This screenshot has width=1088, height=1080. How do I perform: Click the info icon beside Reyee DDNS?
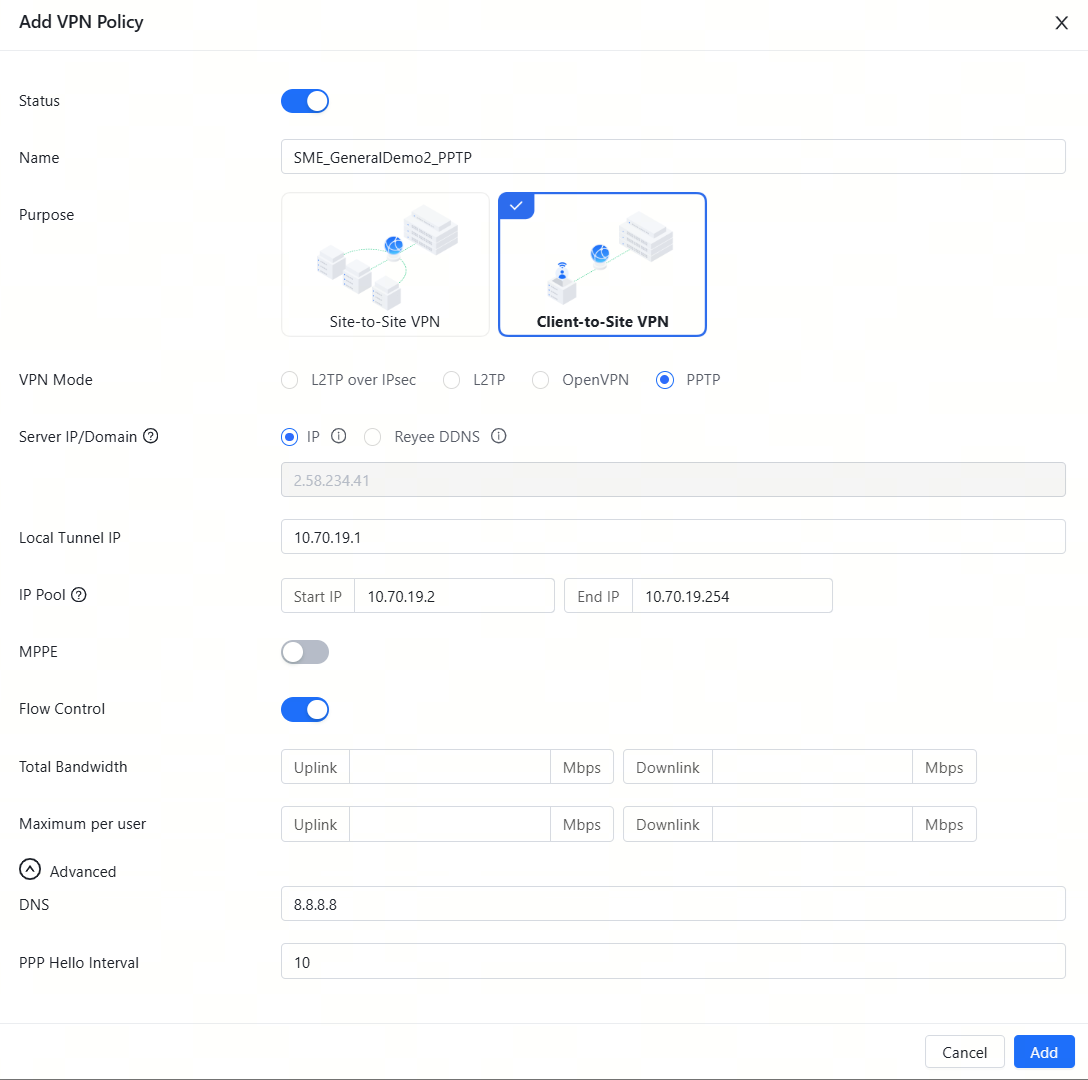point(499,436)
